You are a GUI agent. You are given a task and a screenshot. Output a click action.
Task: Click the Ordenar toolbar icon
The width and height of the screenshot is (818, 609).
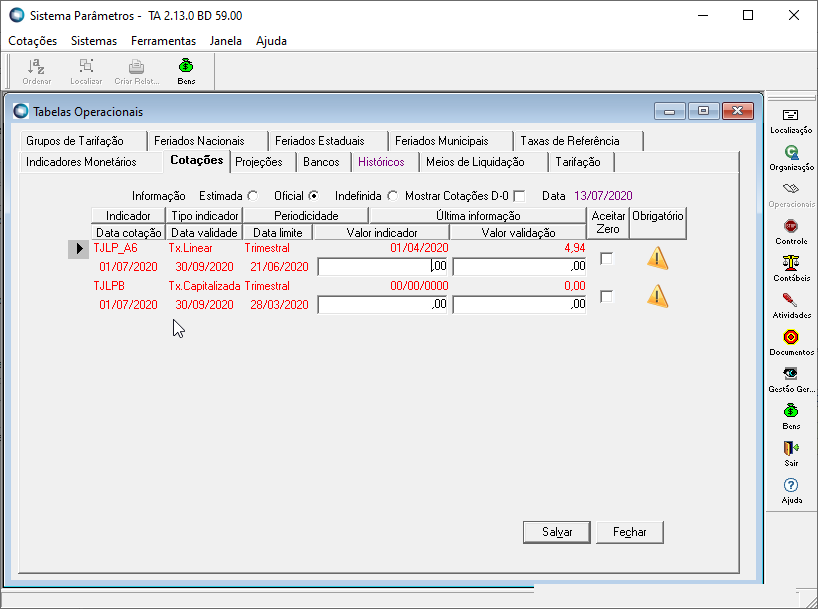pos(36,71)
